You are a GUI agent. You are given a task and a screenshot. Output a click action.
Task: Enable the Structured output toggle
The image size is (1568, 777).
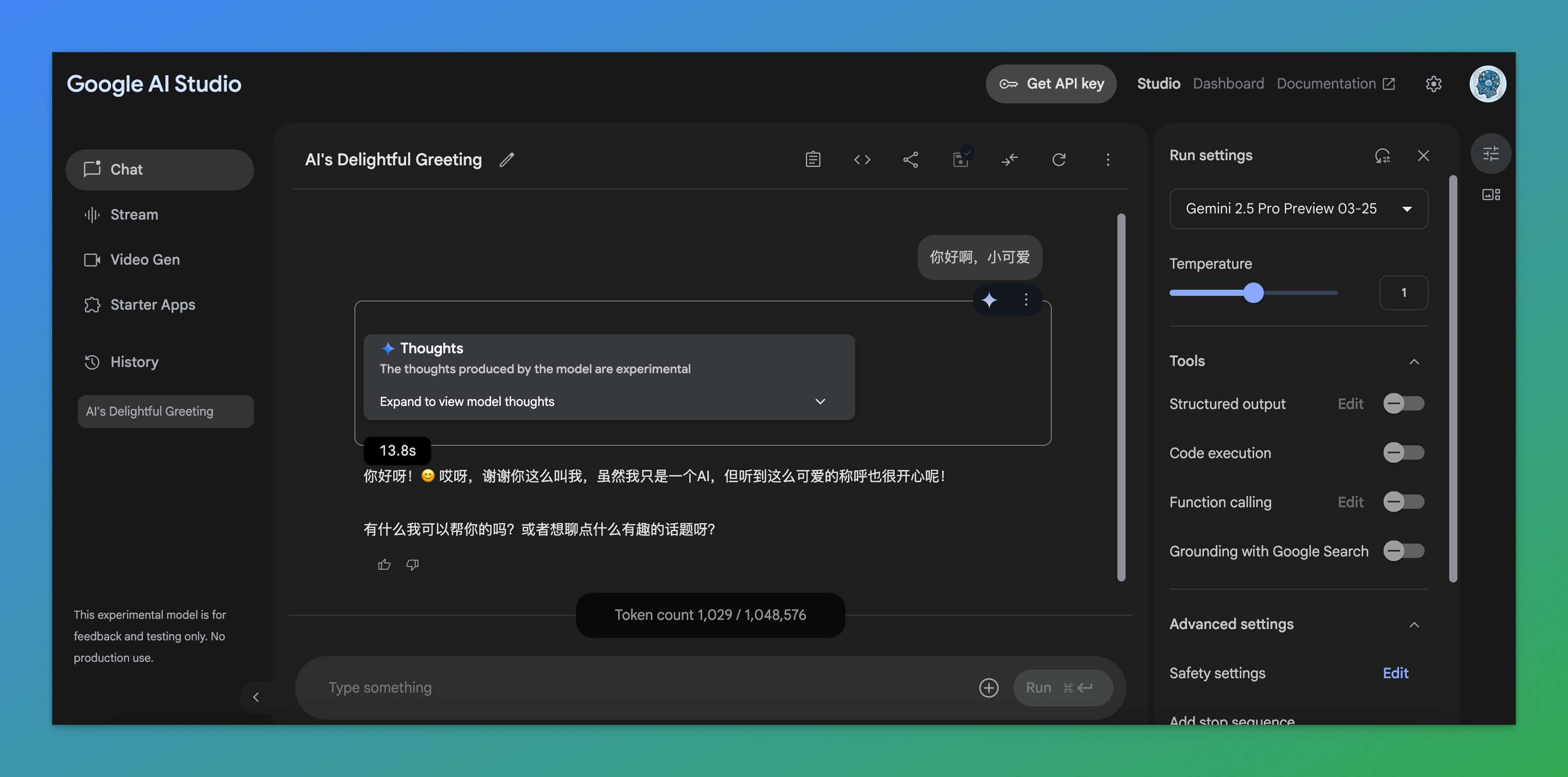click(1403, 403)
